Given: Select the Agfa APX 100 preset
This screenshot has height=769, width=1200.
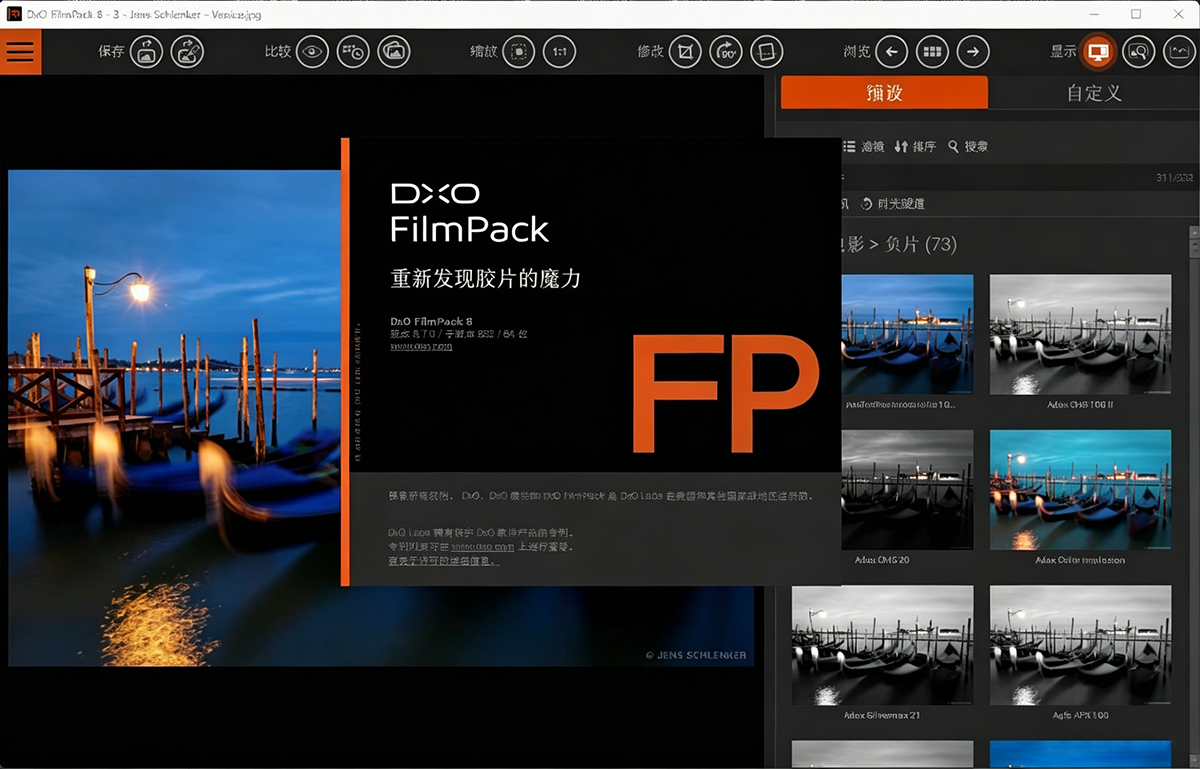Looking at the screenshot, I should (1080, 645).
